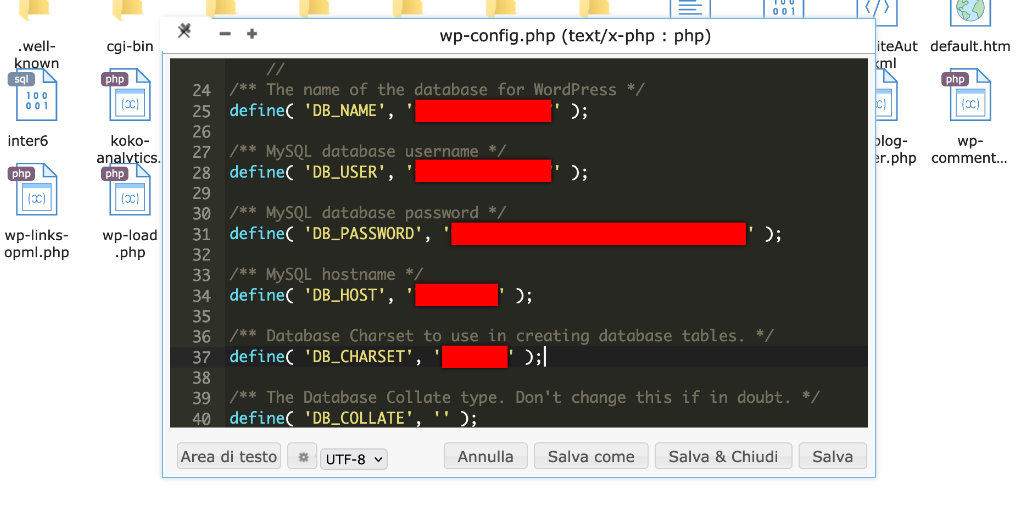
Task: Select the default.htm globe file icon
Action: [970, 13]
